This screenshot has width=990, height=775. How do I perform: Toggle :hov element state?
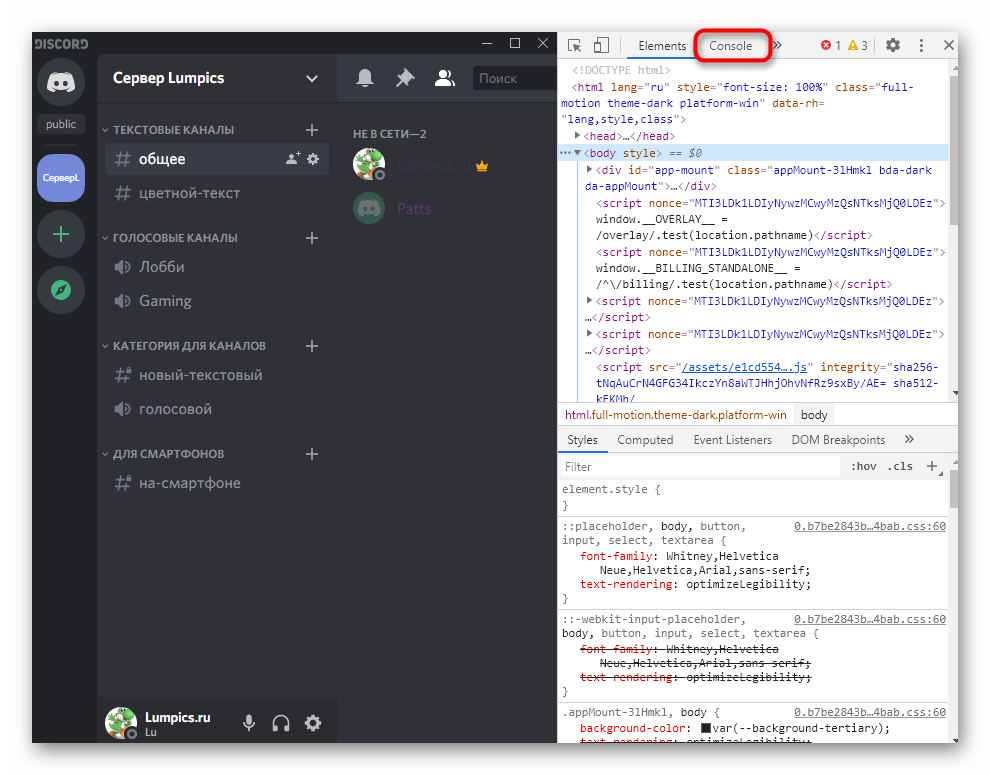[x=863, y=467]
